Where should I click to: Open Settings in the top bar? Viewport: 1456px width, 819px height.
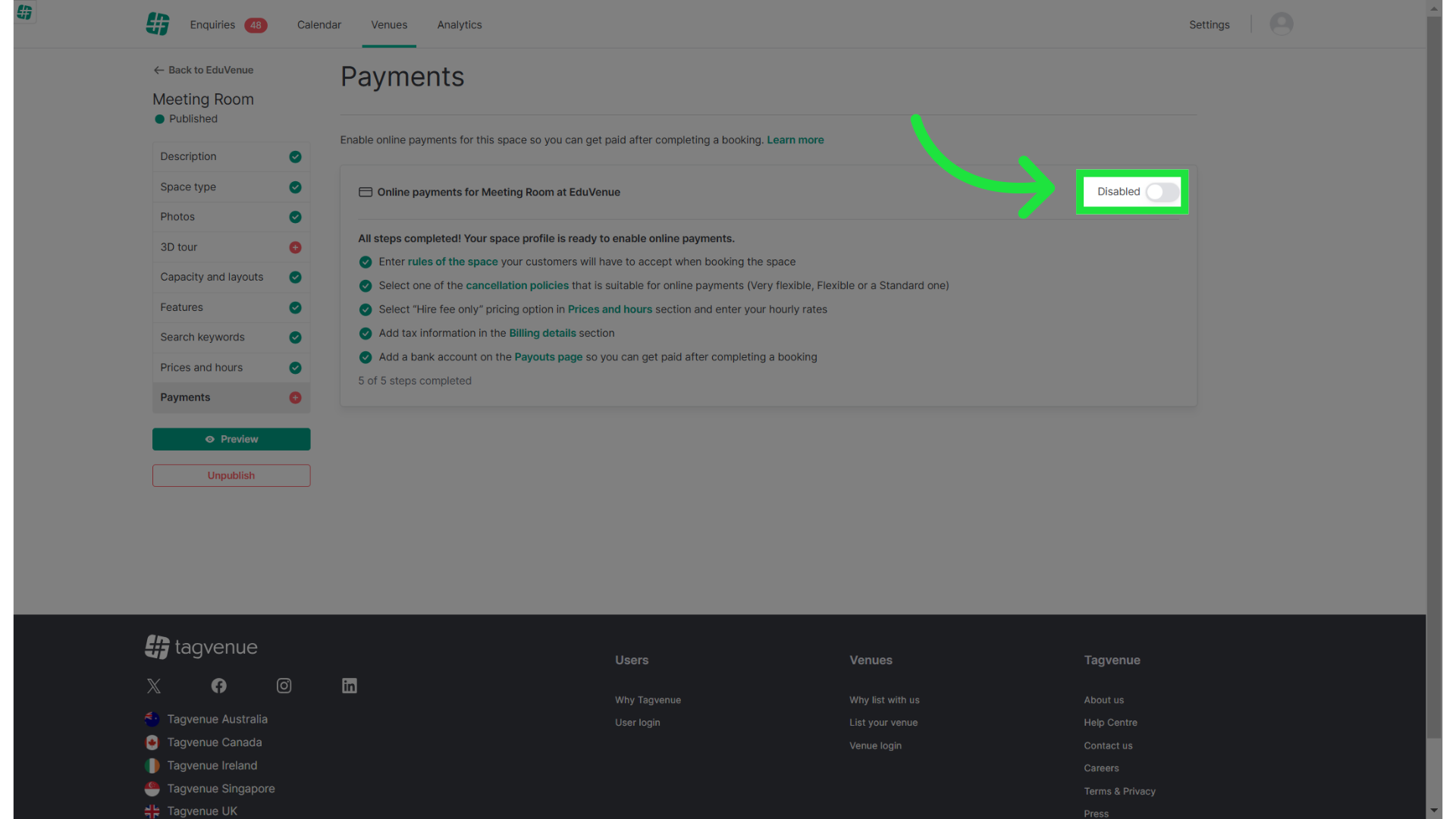pyautogui.click(x=1209, y=25)
